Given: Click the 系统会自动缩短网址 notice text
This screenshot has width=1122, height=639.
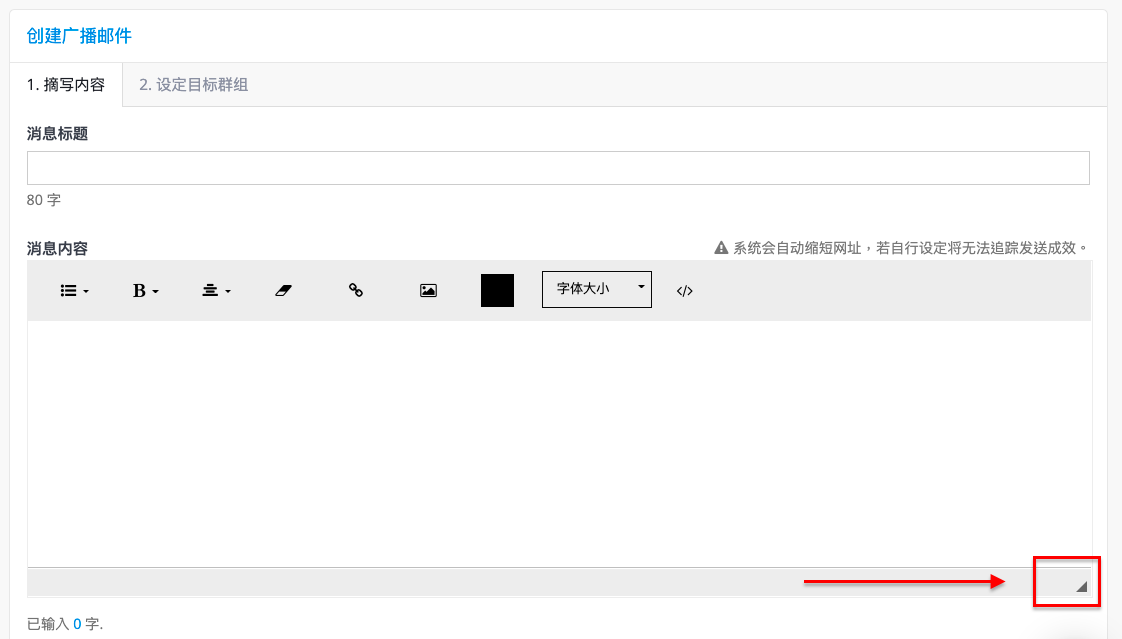Looking at the screenshot, I should (x=910, y=248).
